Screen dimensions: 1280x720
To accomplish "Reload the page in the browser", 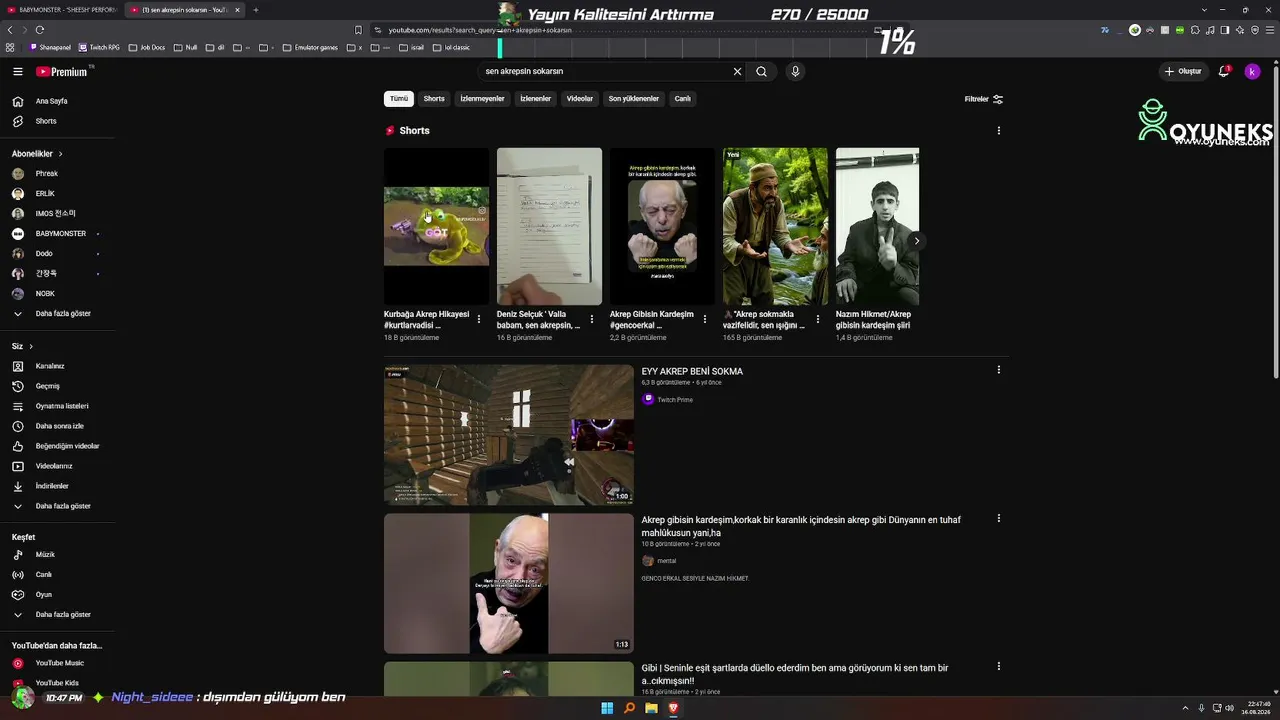I will point(39,30).
